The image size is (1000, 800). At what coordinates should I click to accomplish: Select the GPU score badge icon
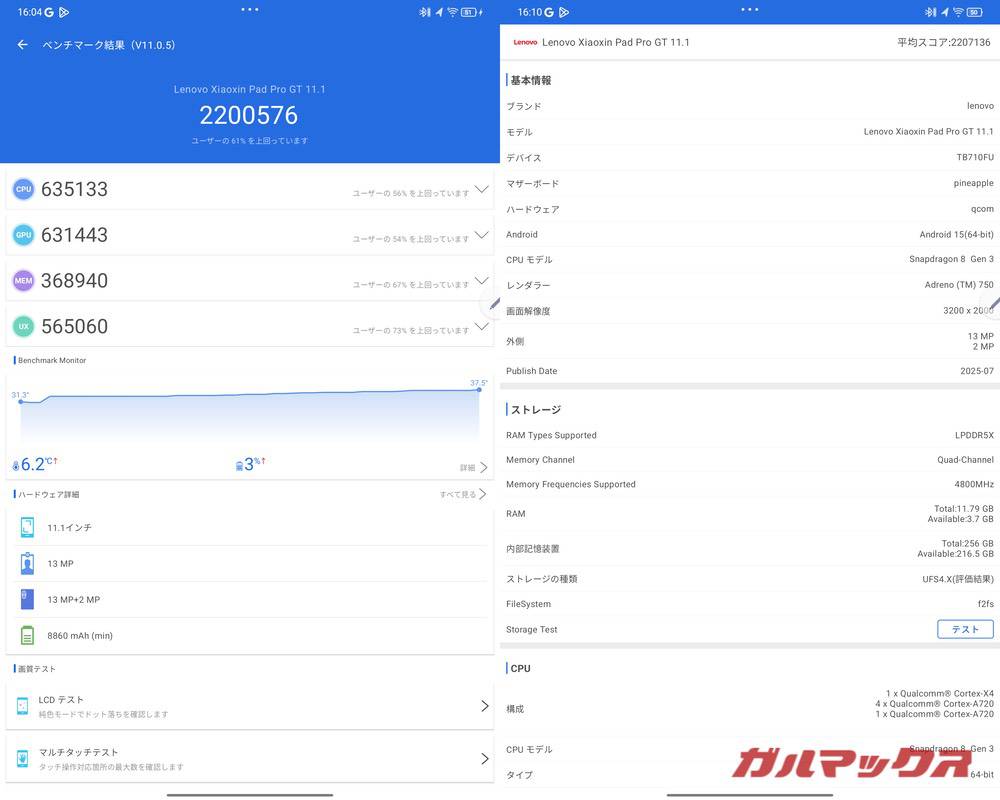tap(23, 234)
